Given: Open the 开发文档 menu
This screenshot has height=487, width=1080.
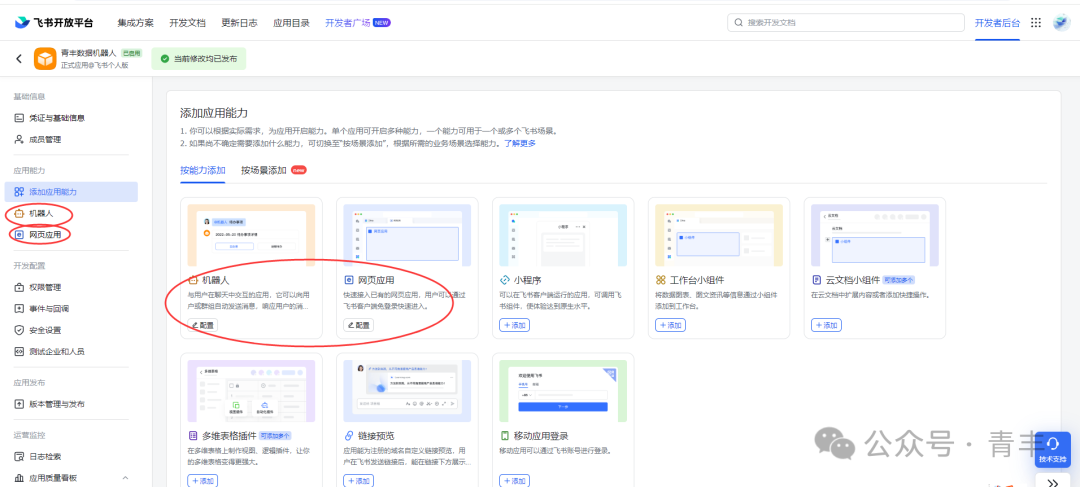Looking at the screenshot, I should [187, 23].
